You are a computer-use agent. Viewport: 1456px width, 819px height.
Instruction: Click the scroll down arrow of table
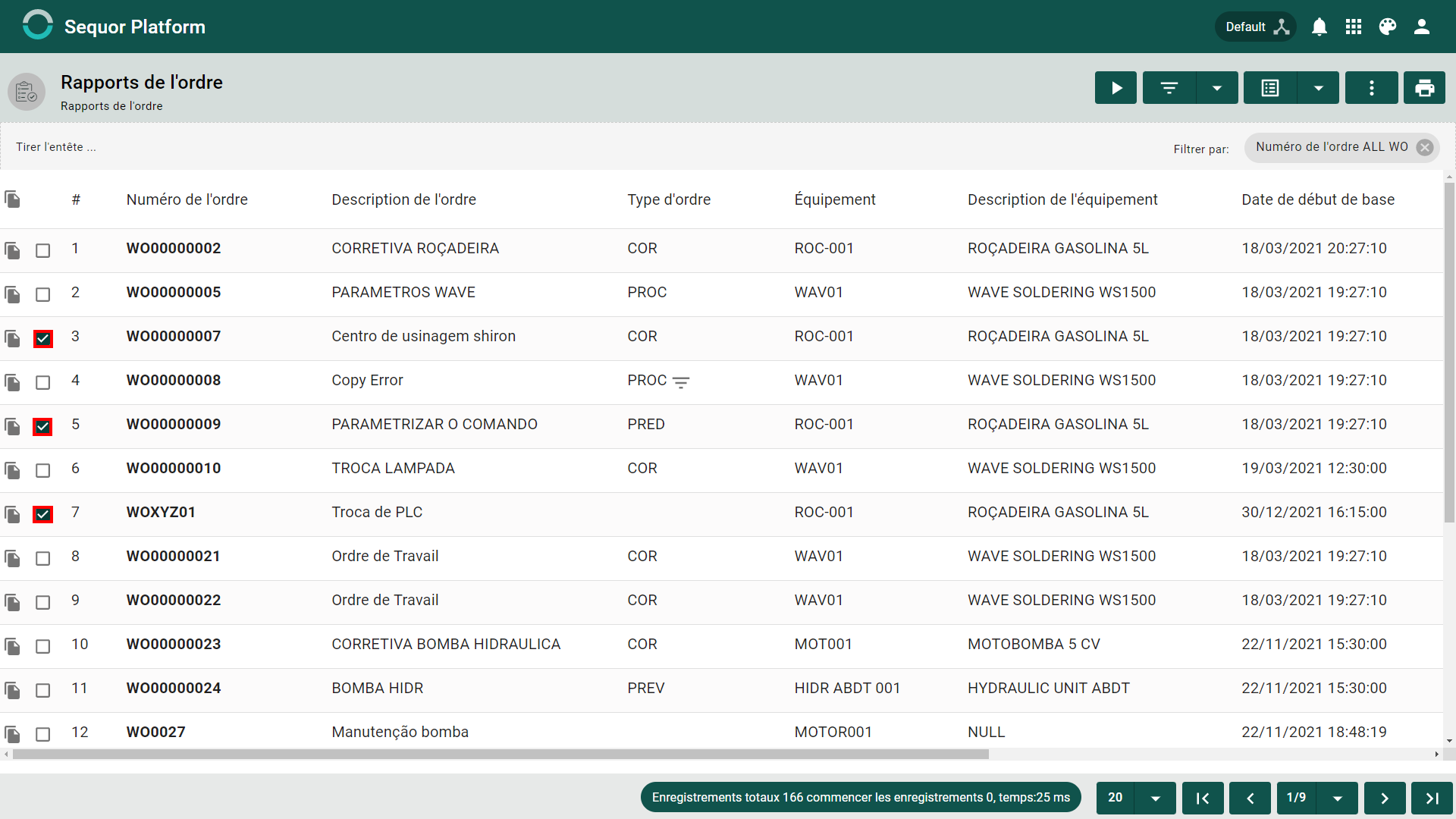tap(1449, 741)
